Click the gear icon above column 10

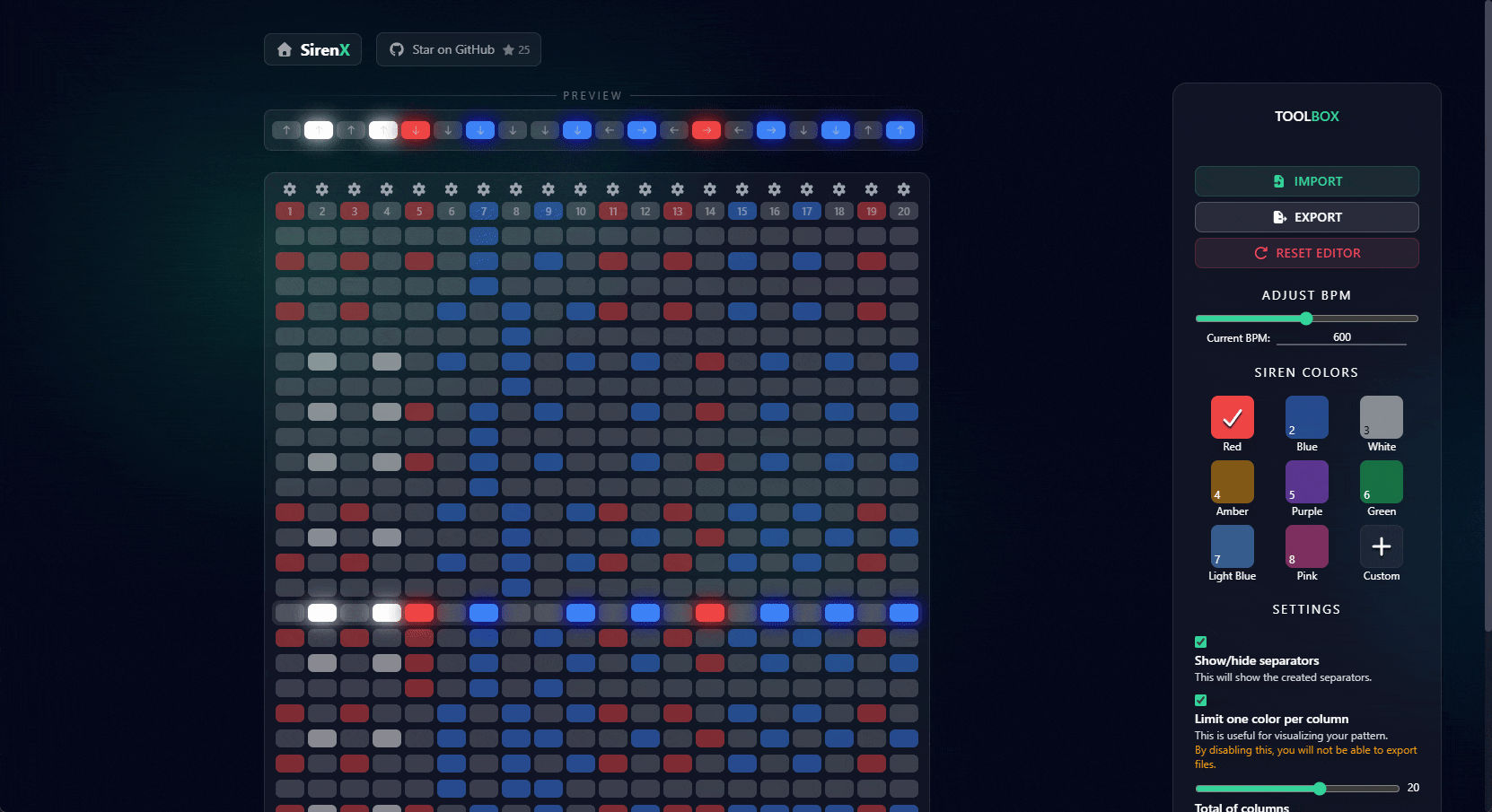(x=580, y=189)
